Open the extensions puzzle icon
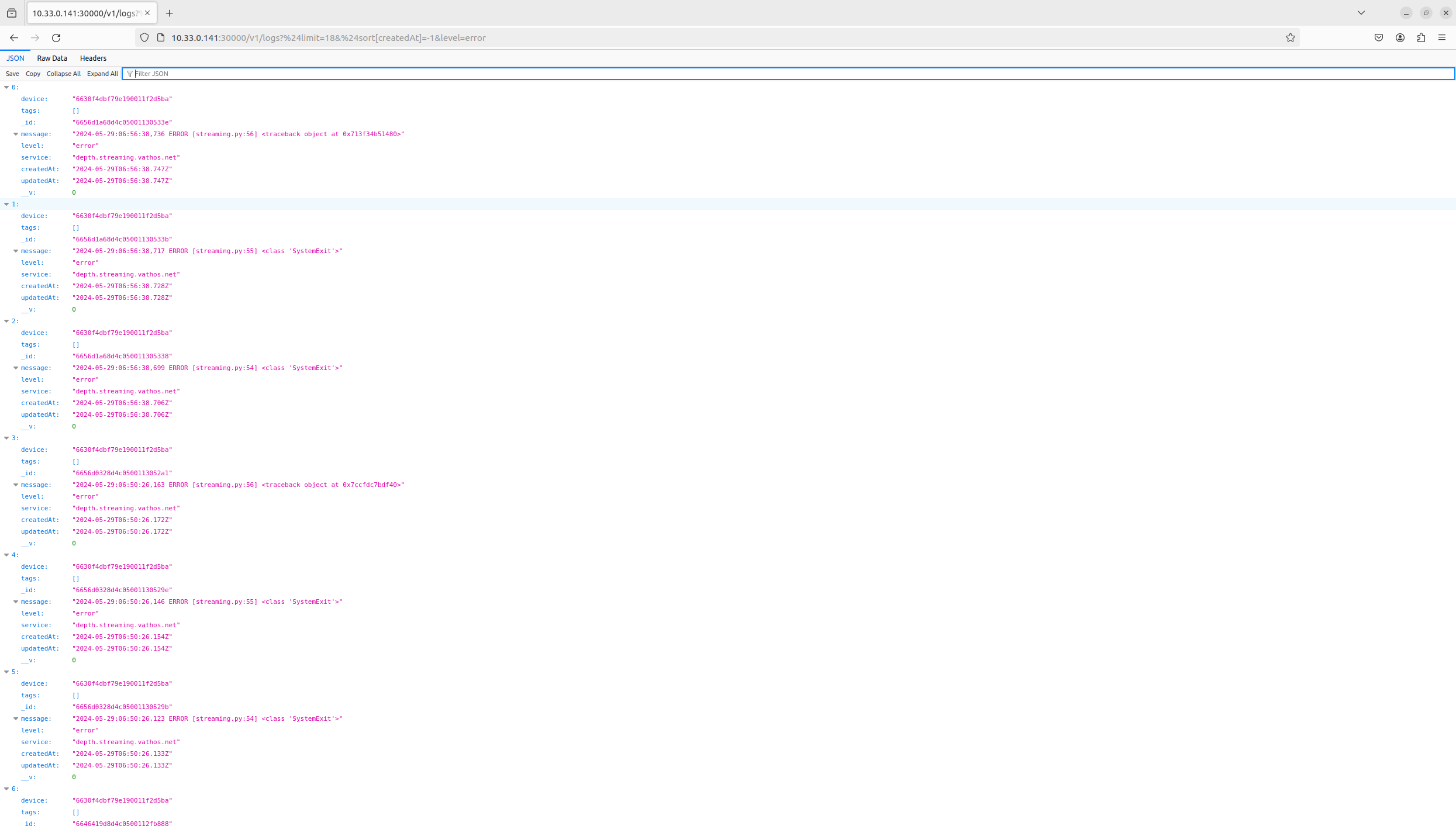 point(1421,38)
